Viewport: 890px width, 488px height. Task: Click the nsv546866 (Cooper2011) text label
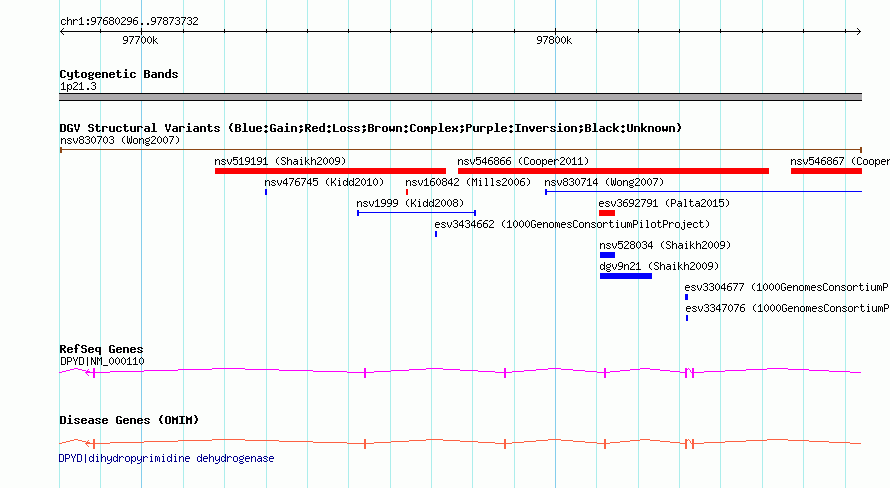[523, 161]
